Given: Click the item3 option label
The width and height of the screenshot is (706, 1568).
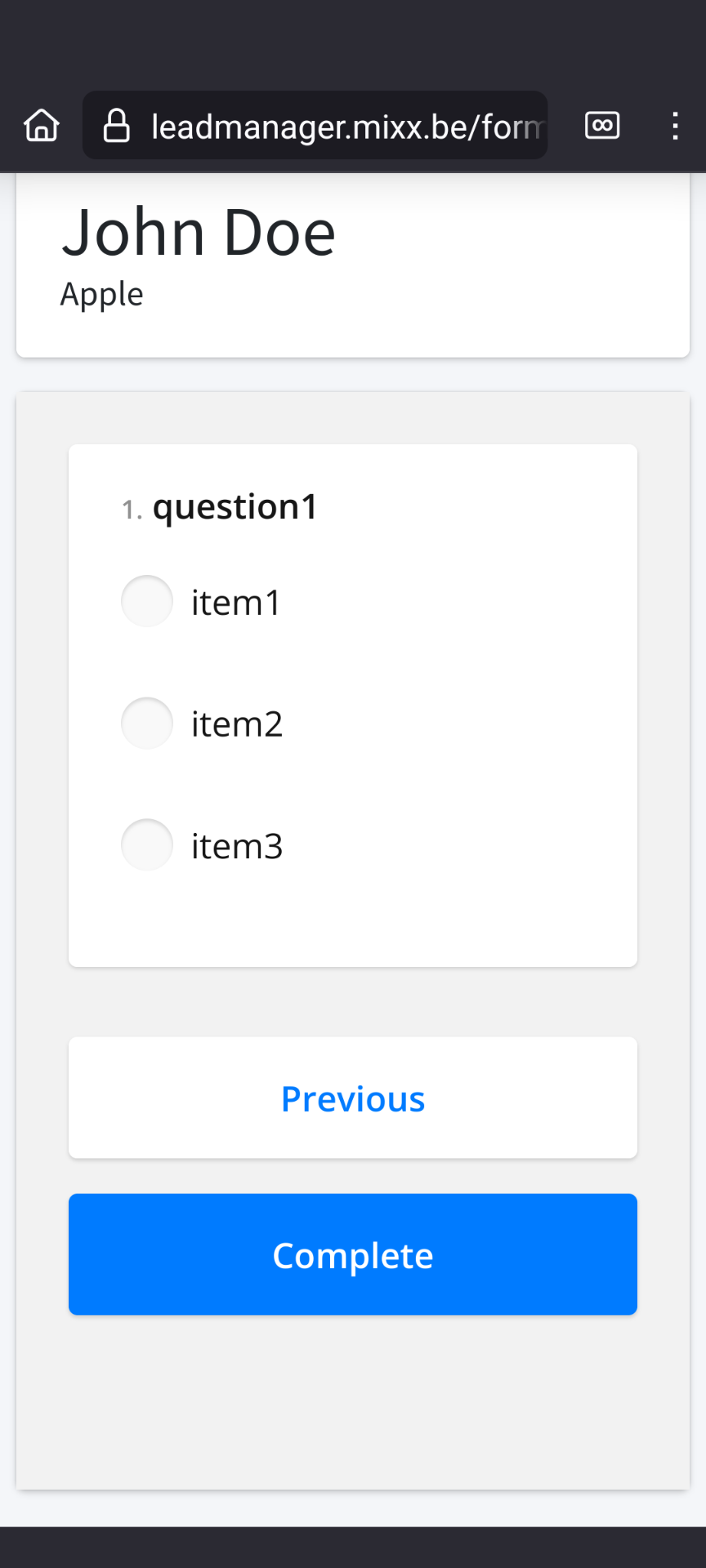Looking at the screenshot, I should (237, 846).
